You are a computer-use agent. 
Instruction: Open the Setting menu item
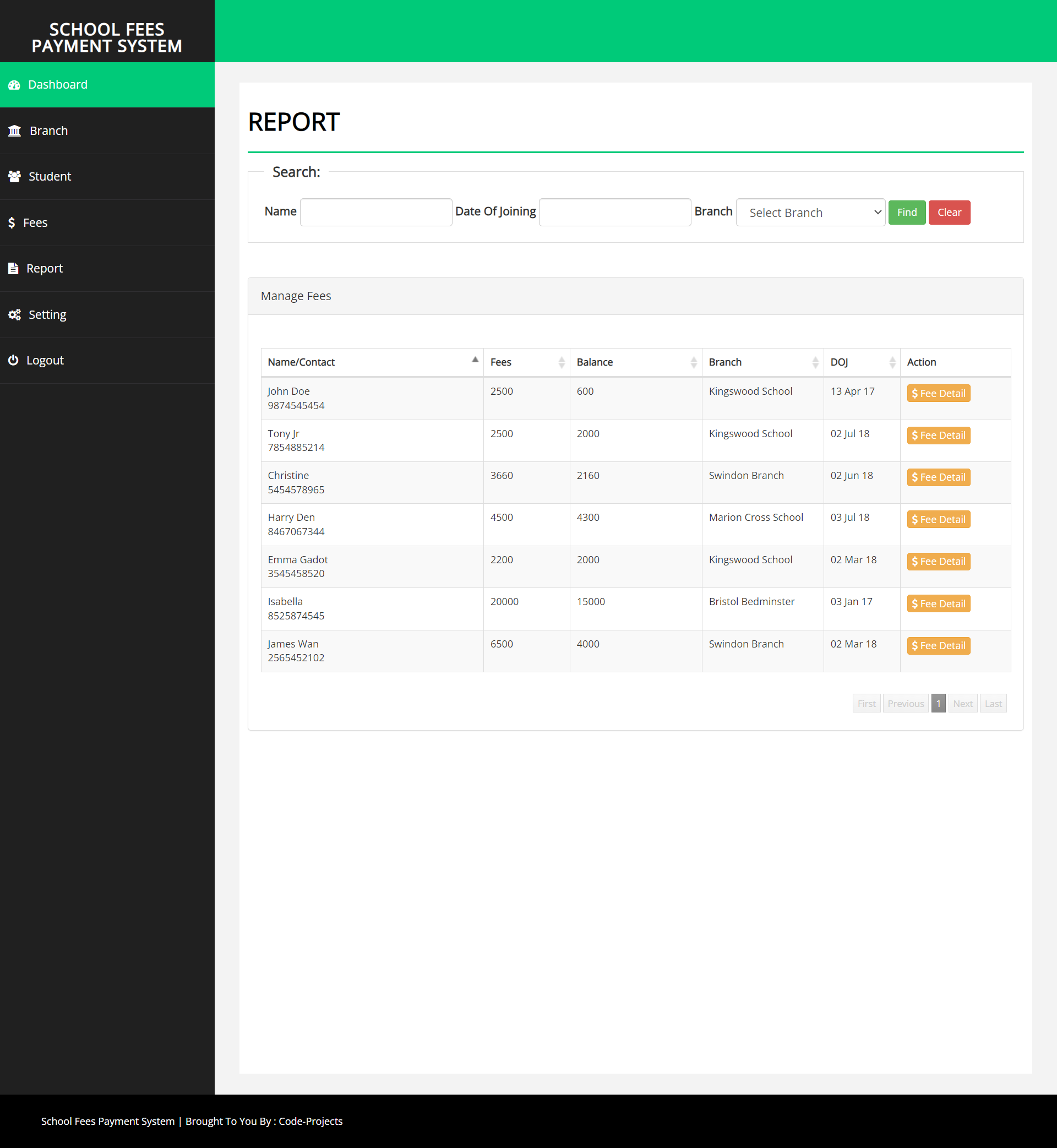point(107,314)
